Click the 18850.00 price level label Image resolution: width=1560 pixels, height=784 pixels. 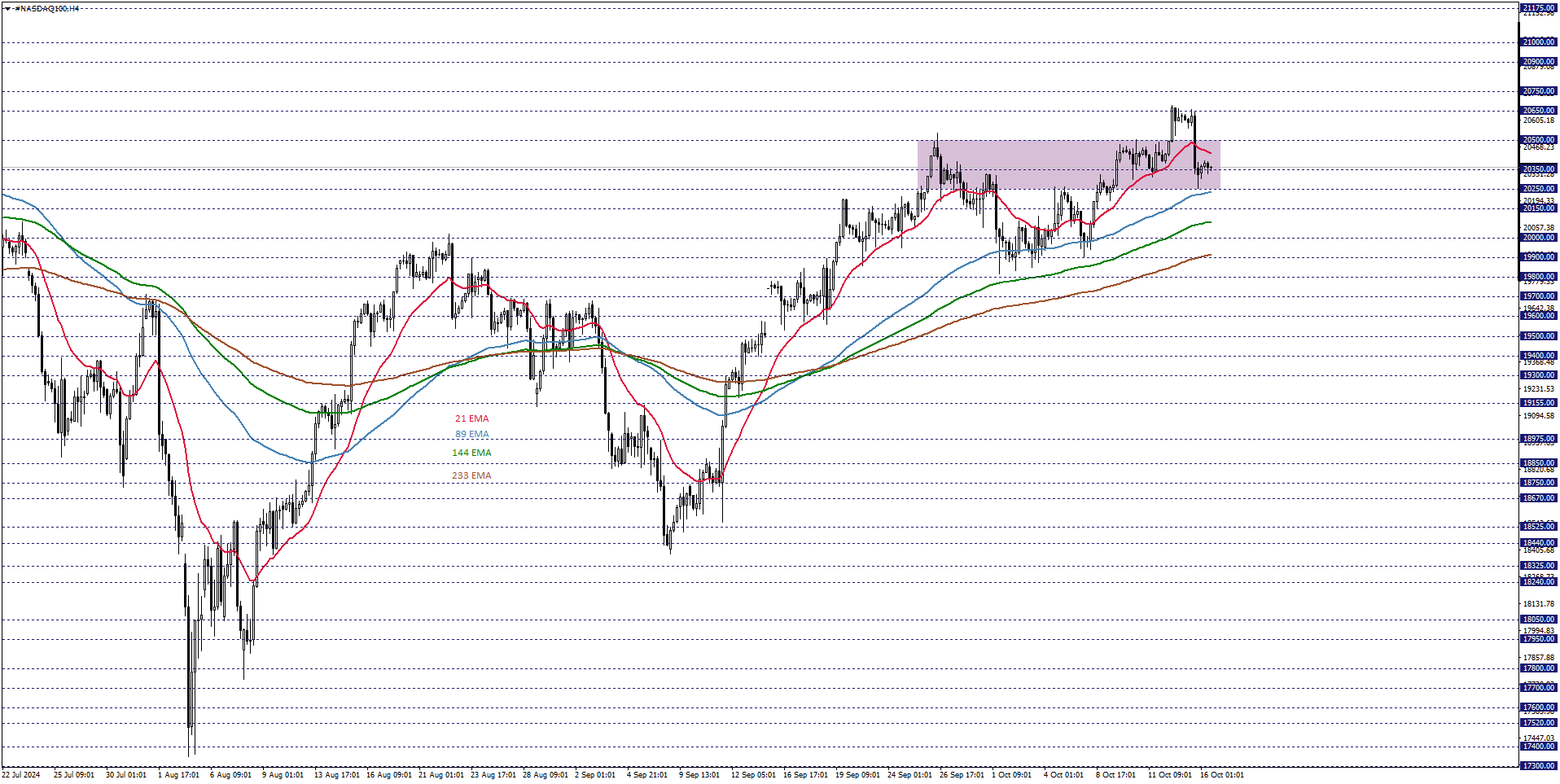coord(1539,463)
